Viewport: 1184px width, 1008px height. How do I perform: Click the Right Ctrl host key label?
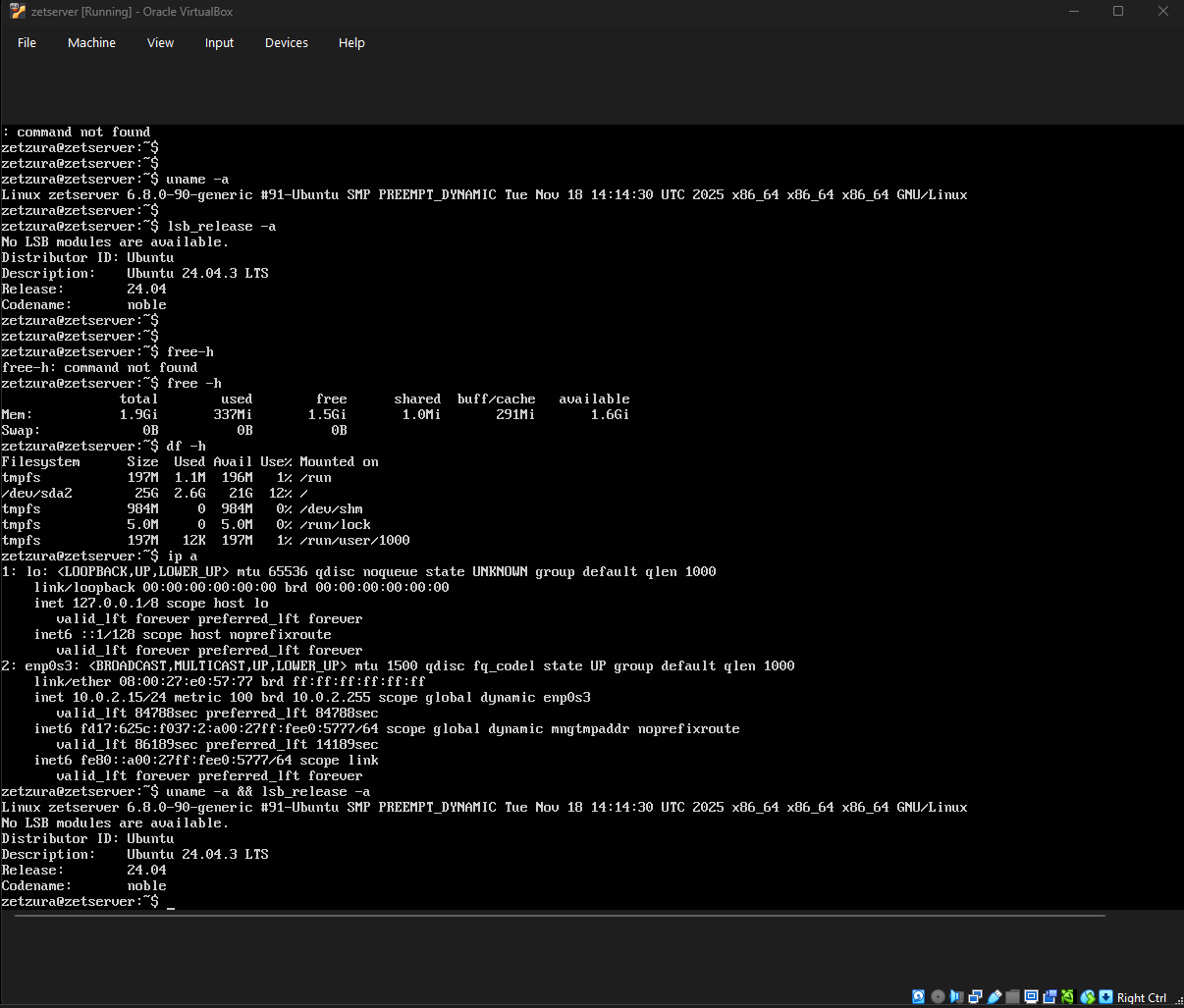(x=1142, y=997)
